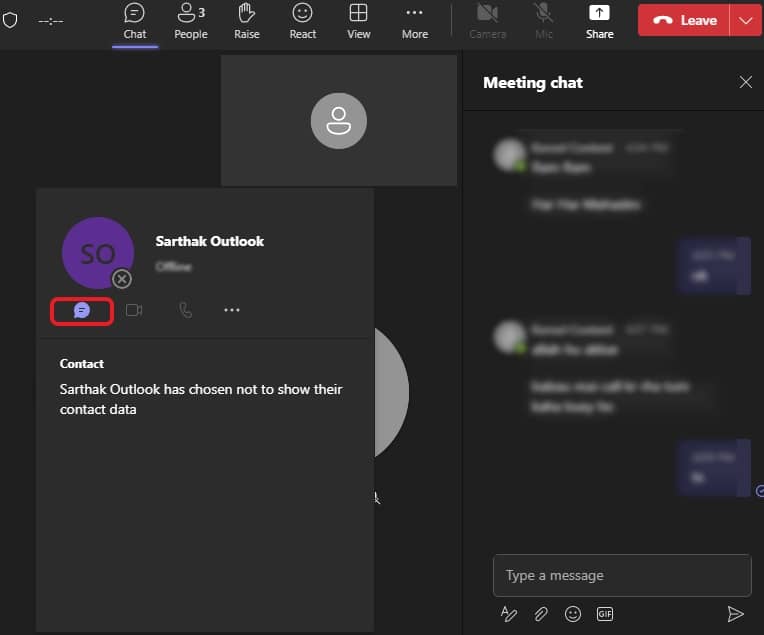This screenshot has width=764, height=635.
Task: Click the meeting timer display
Action: point(51,21)
